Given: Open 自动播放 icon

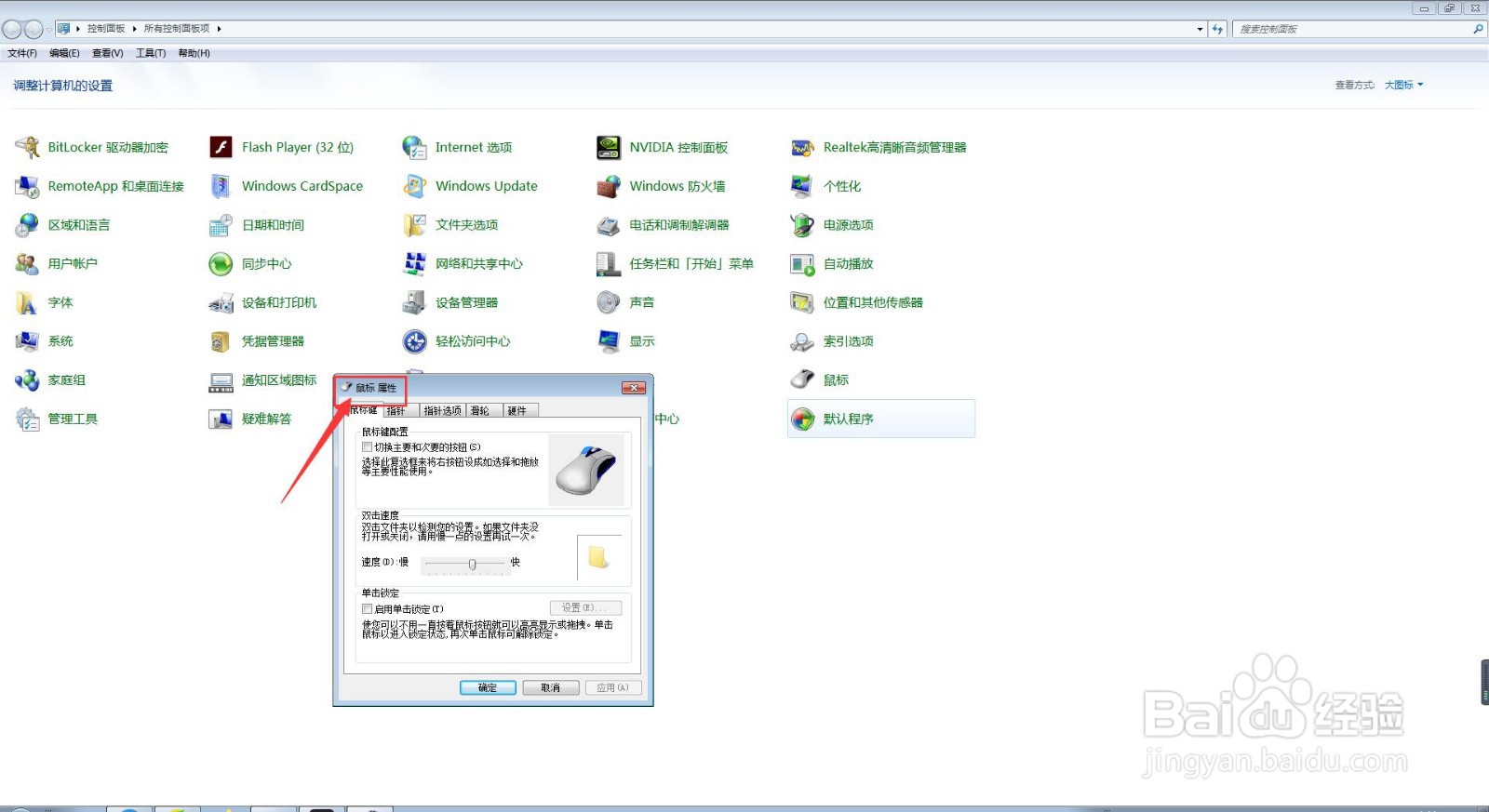Looking at the screenshot, I should tap(802, 264).
